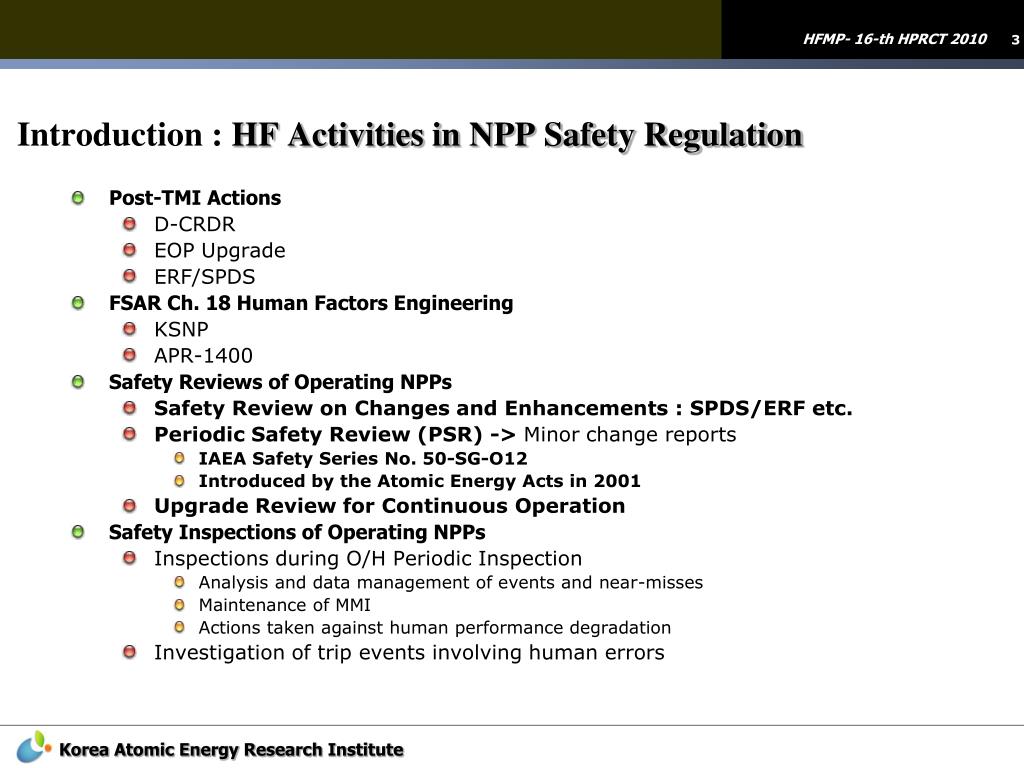Click 'Analysis and data management of events' line
Image resolution: width=1024 pixels, height=768 pixels.
coord(451,583)
